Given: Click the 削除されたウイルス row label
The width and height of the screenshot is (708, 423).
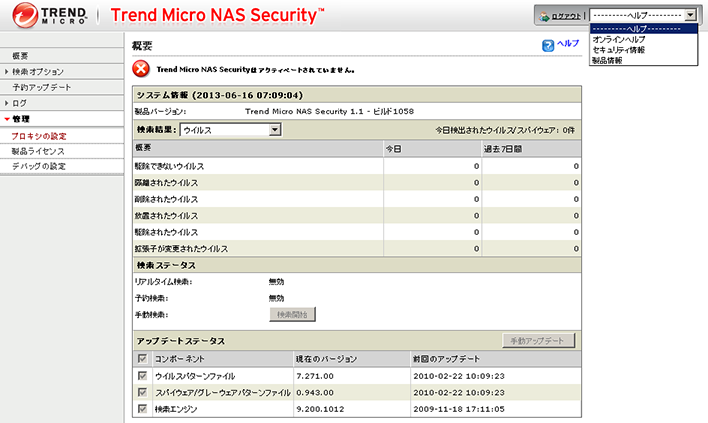Looking at the screenshot, I should coord(166,199).
